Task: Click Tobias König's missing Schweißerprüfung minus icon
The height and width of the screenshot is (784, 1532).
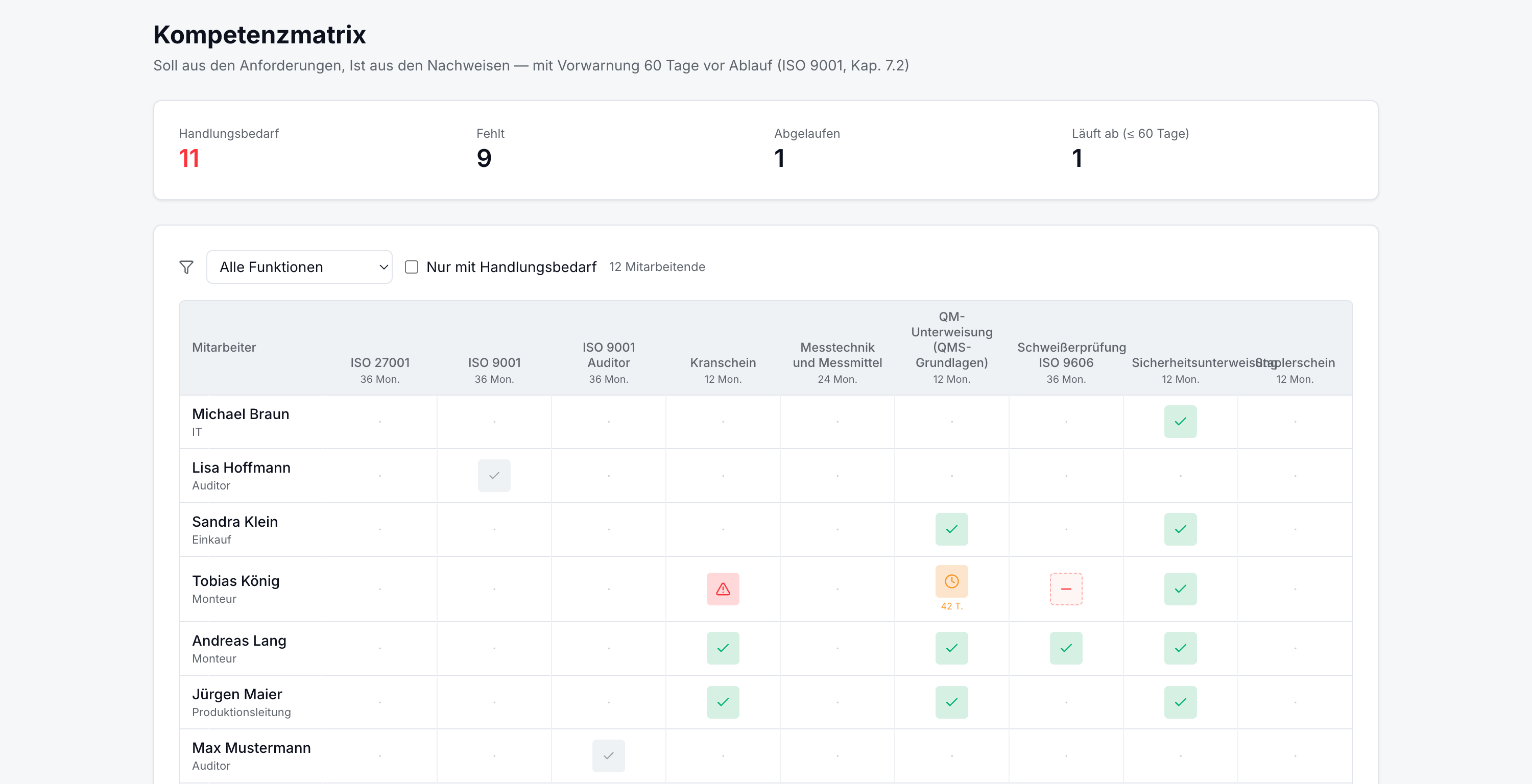Action: click(1066, 589)
